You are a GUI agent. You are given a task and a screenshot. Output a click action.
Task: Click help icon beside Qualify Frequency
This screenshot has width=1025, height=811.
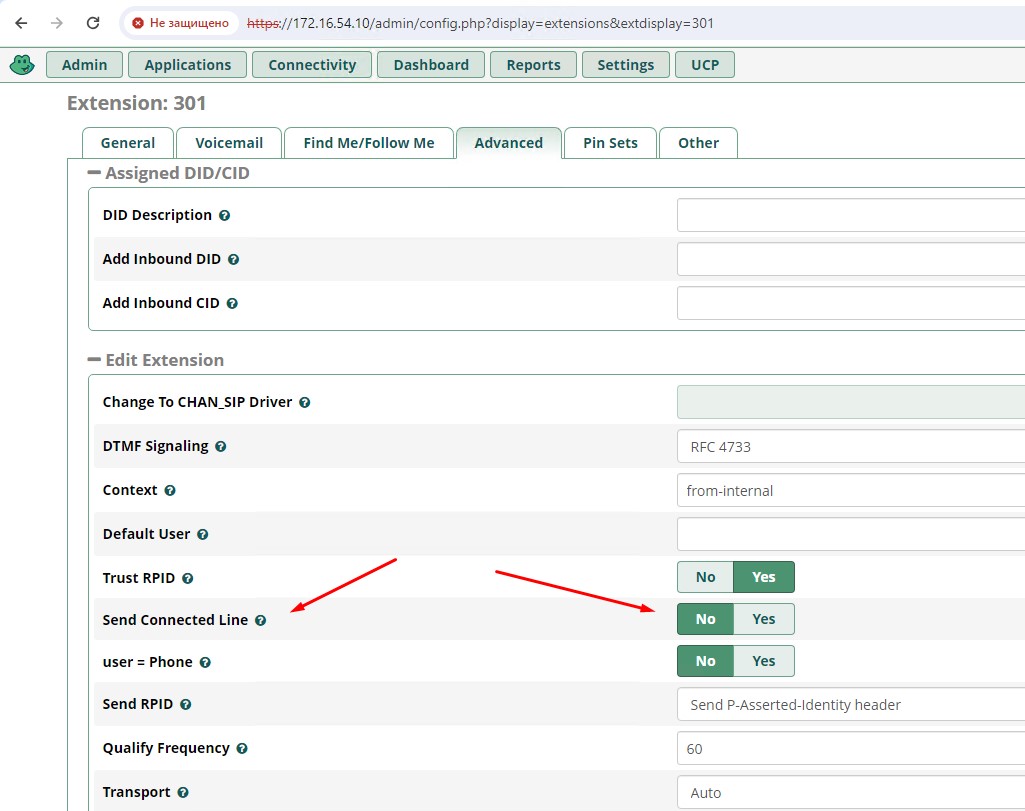coord(242,748)
